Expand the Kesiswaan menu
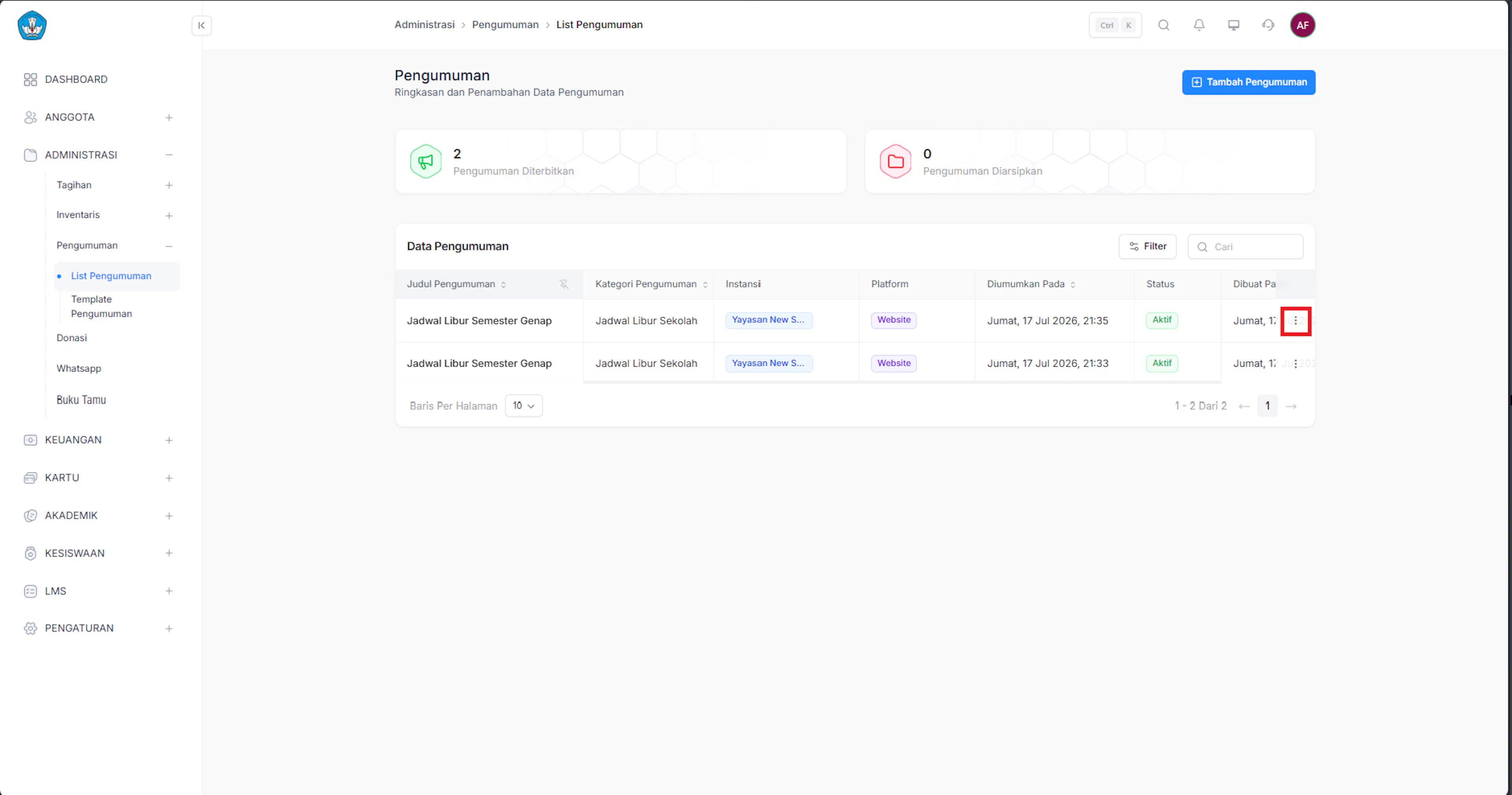Viewport: 1512px width, 795px height. click(x=169, y=553)
